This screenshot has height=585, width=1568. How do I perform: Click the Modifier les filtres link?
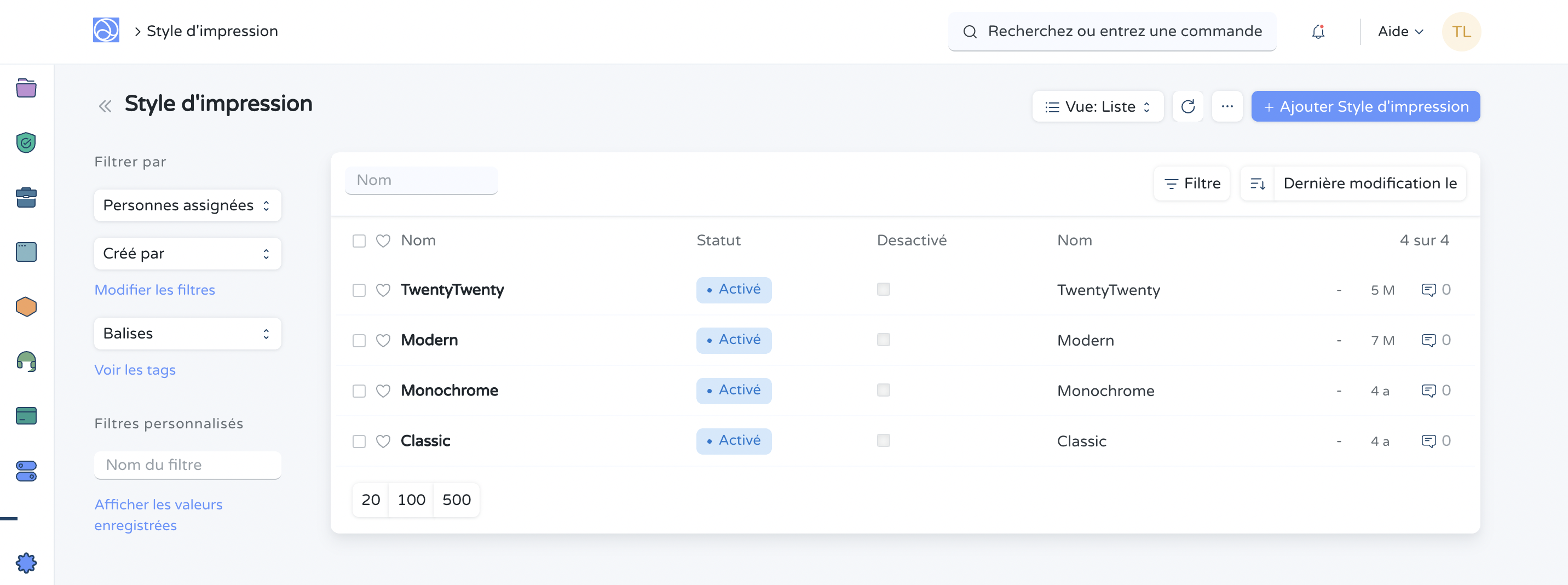pos(154,290)
